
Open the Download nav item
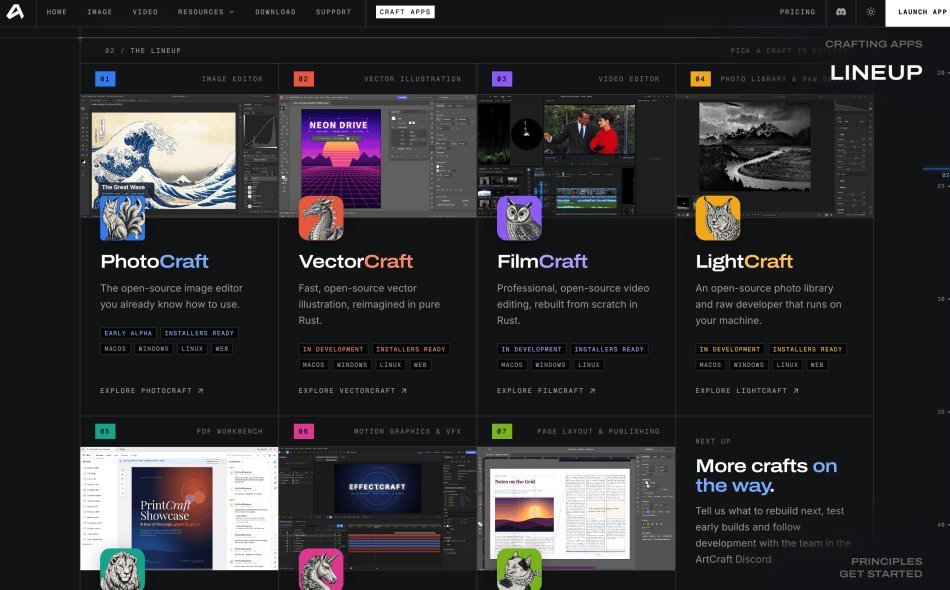coord(276,12)
